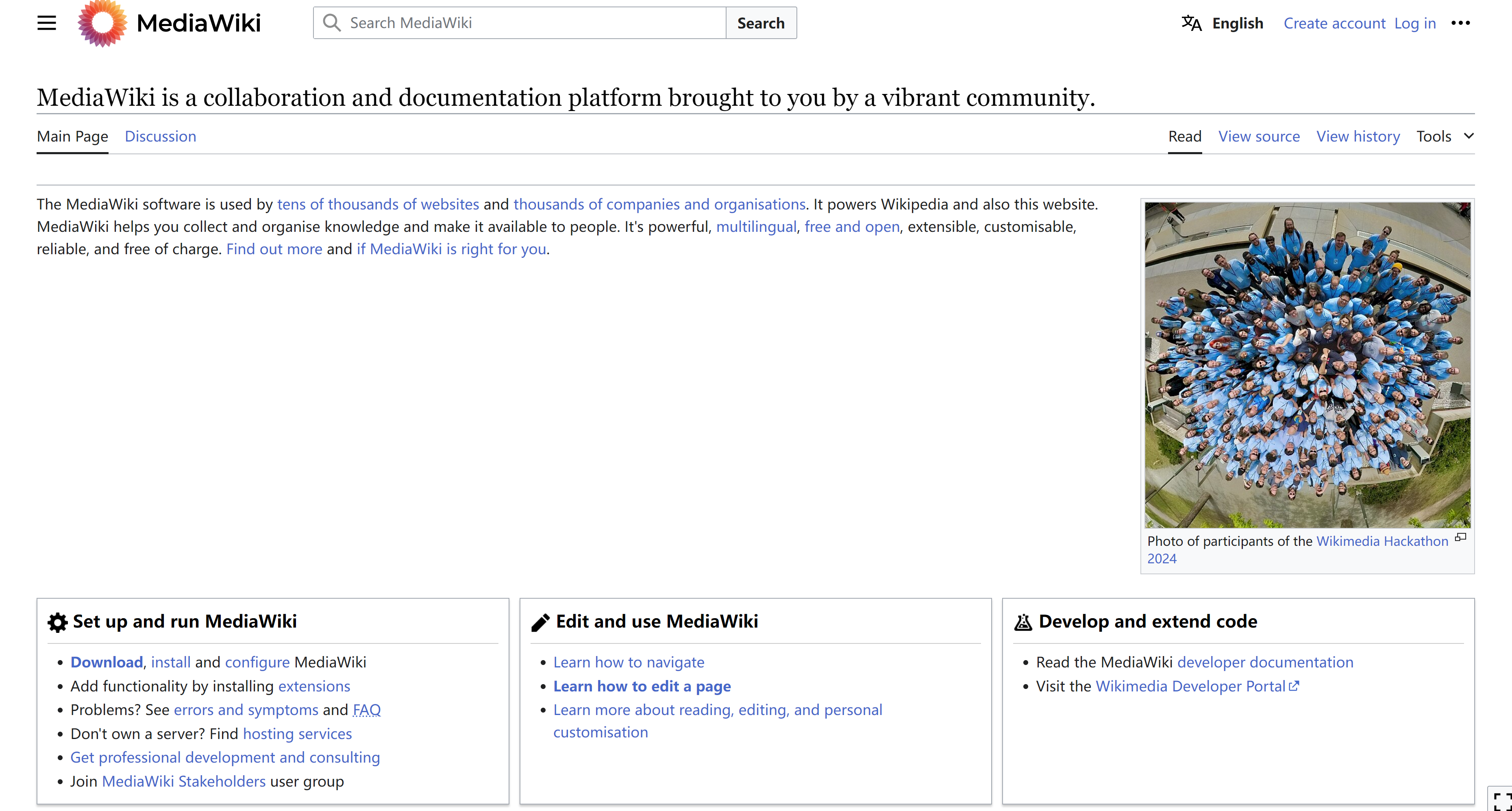1512x811 pixels.
Task: Expand the Tools dropdown menu
Action: pyautogui.click(x=1445, y=136)
